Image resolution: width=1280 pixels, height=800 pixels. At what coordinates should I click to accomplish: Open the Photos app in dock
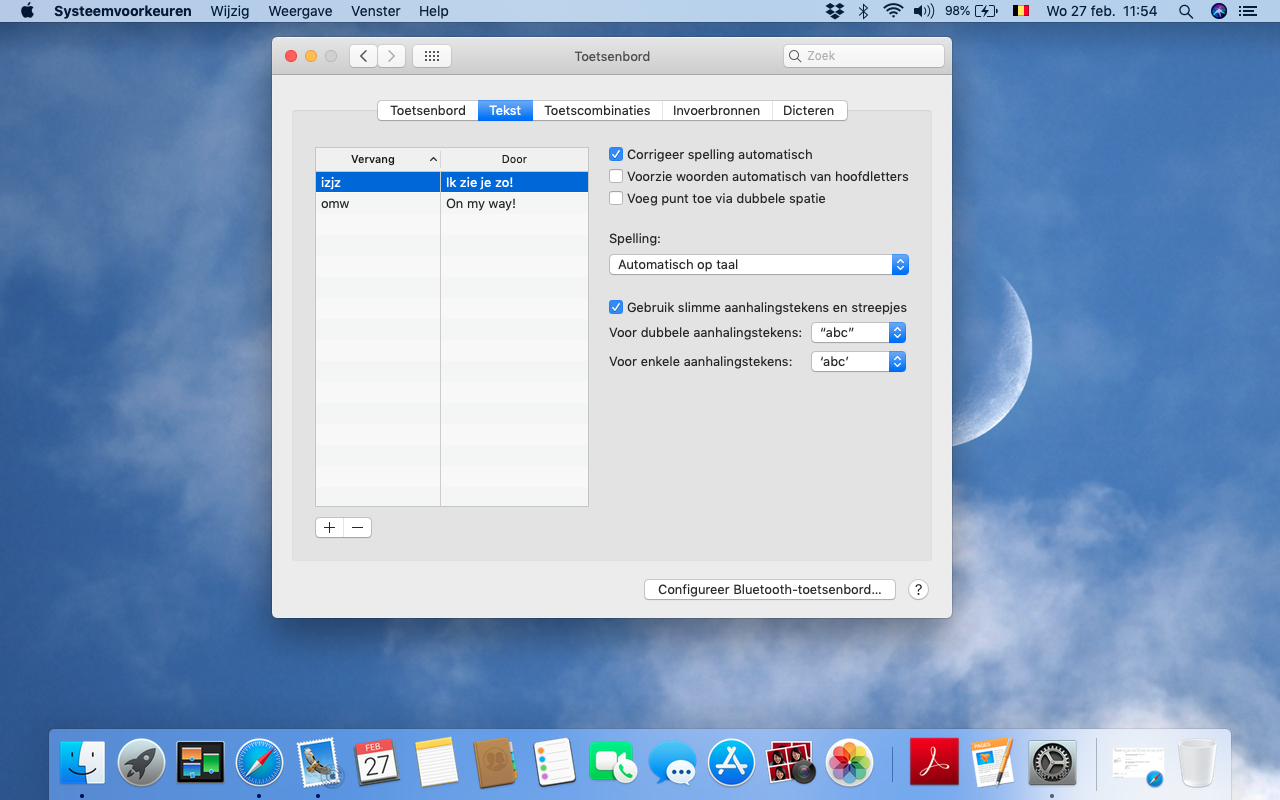click(849, 764)
